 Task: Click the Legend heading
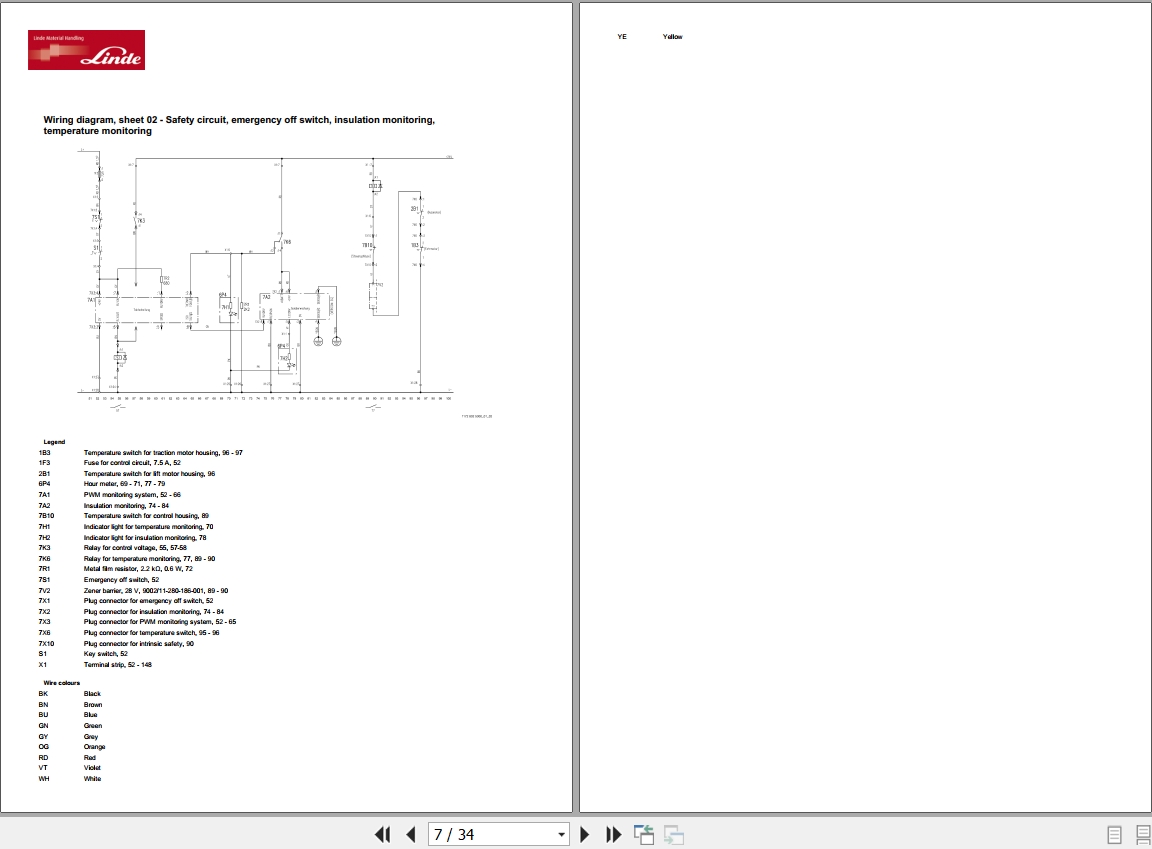[54, 442]
